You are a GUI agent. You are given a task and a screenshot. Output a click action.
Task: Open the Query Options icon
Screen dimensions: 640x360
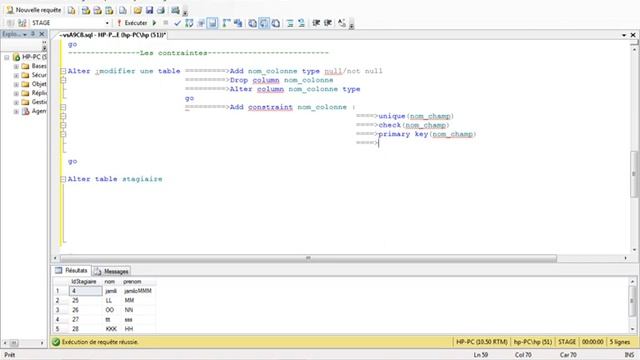click(201, 23)
